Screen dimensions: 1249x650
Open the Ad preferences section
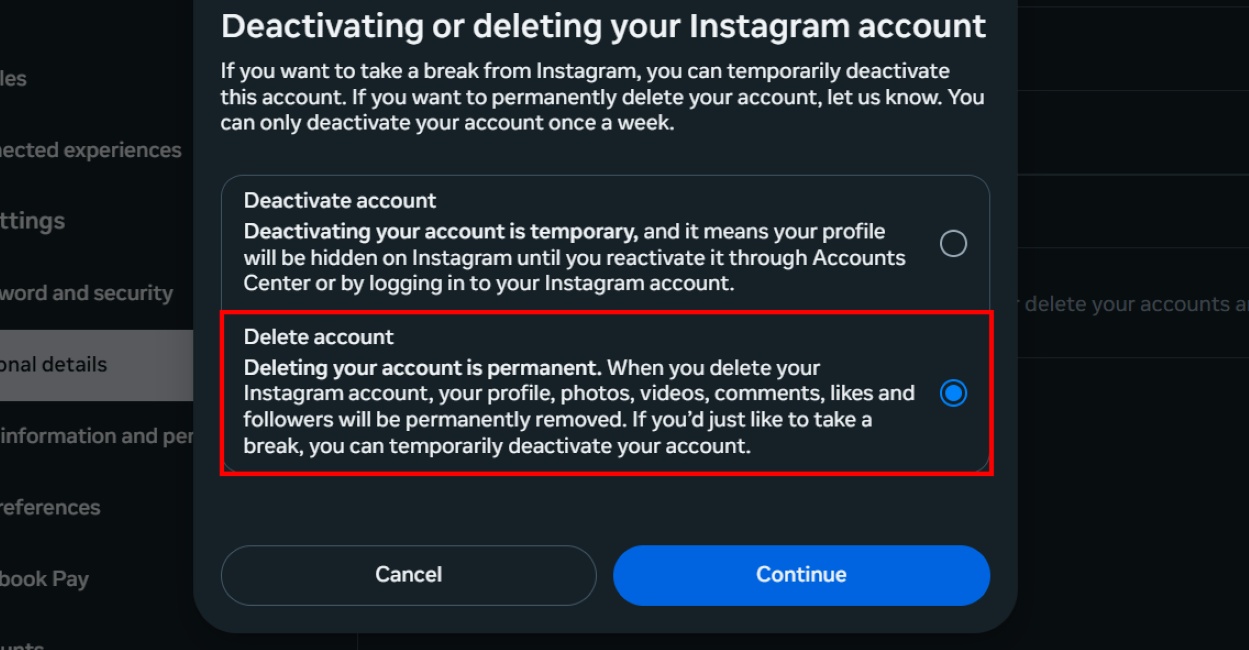49,506
